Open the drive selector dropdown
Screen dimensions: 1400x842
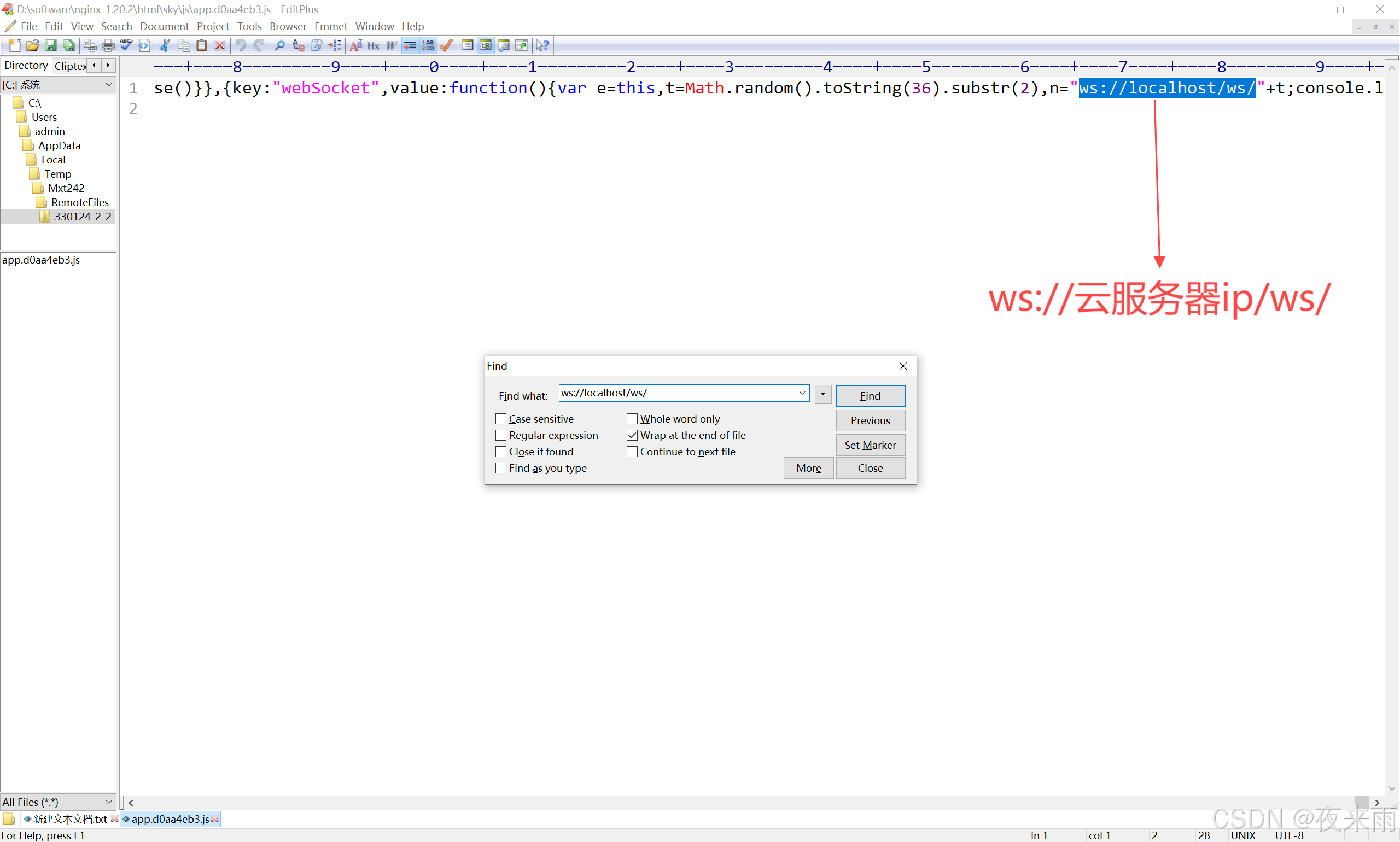coord(108,85)
